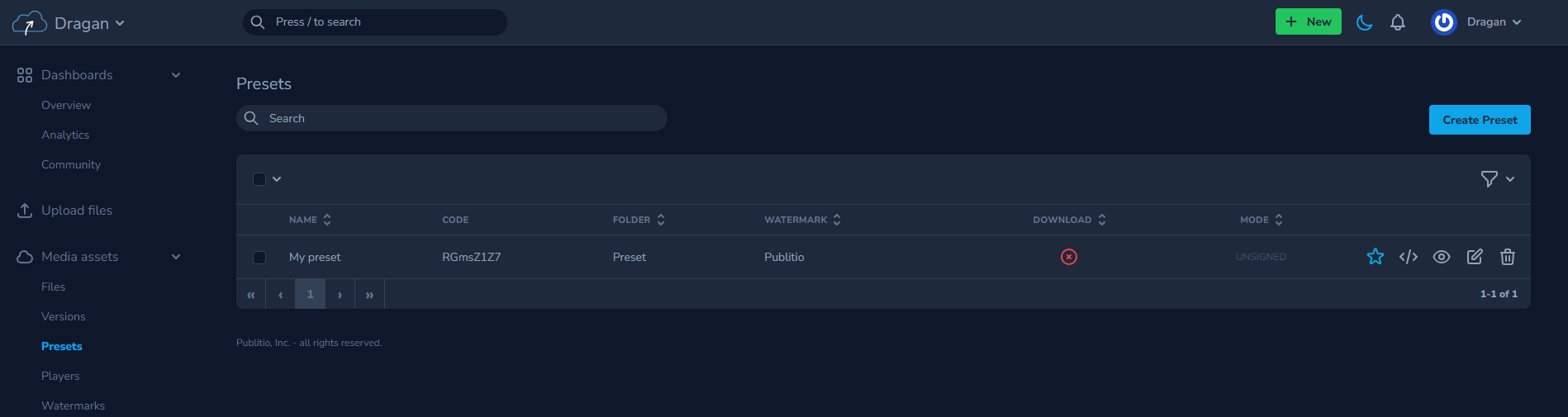
Task: Open the notifications bell
Action: pos(1398,22)
